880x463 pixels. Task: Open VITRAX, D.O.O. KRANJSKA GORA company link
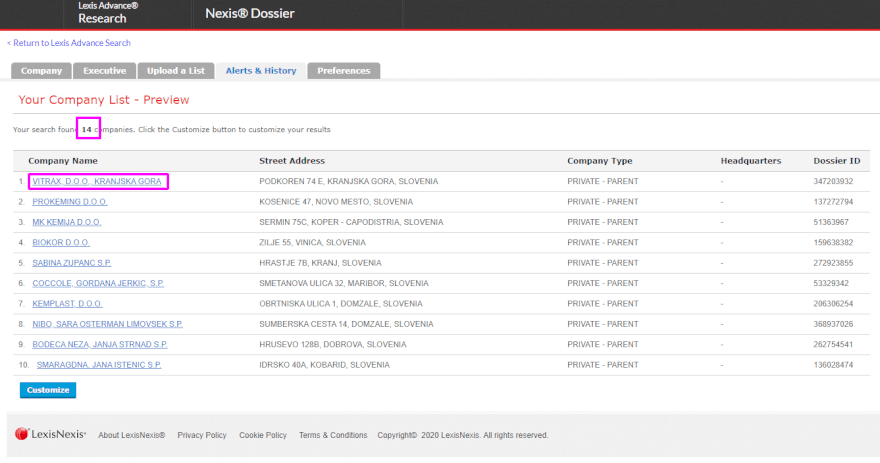(97, 181)
